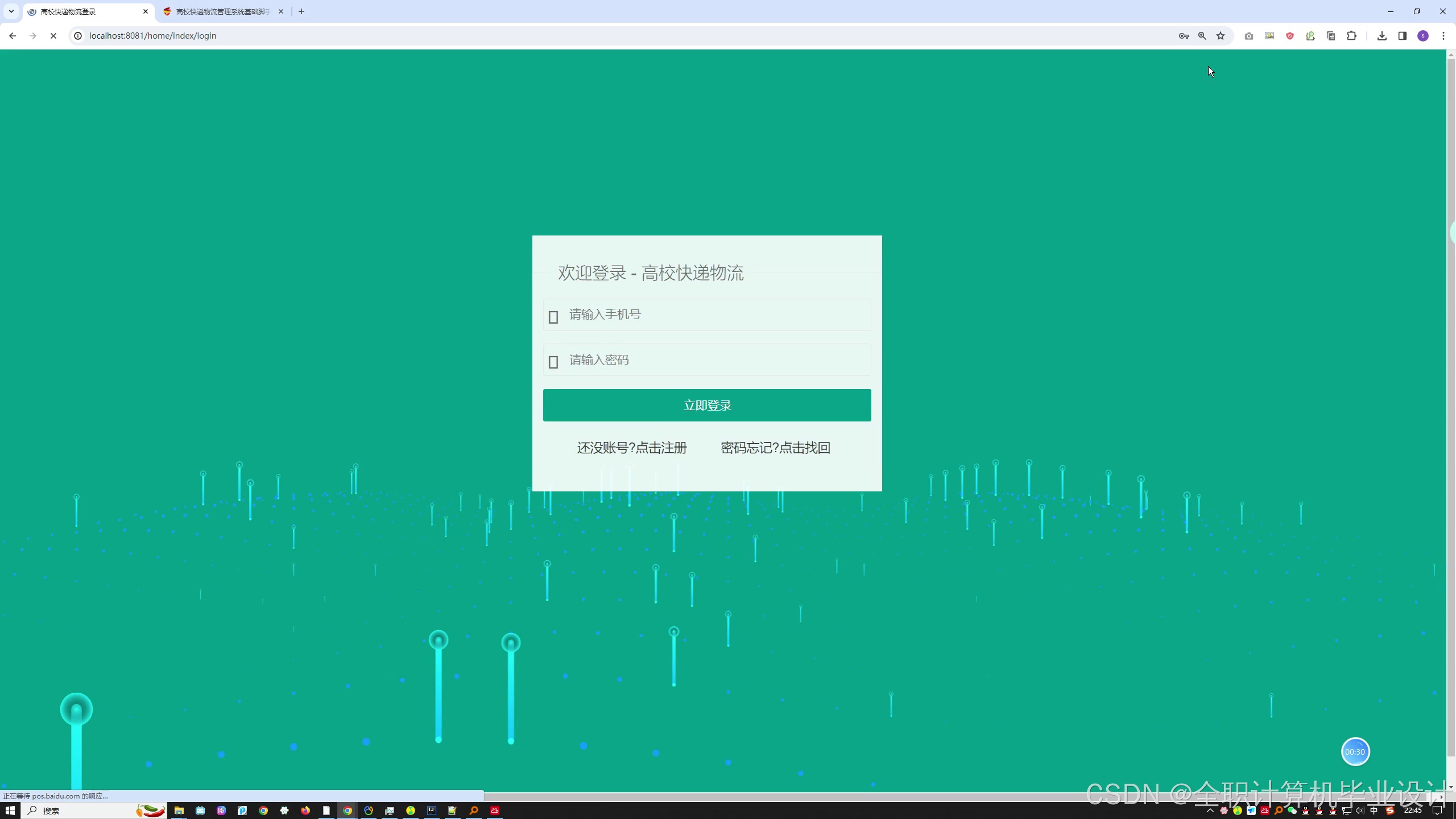Open the tab search dropdown arrow
The width and height of the screenshot is (1456, 819).
(11, 11)
